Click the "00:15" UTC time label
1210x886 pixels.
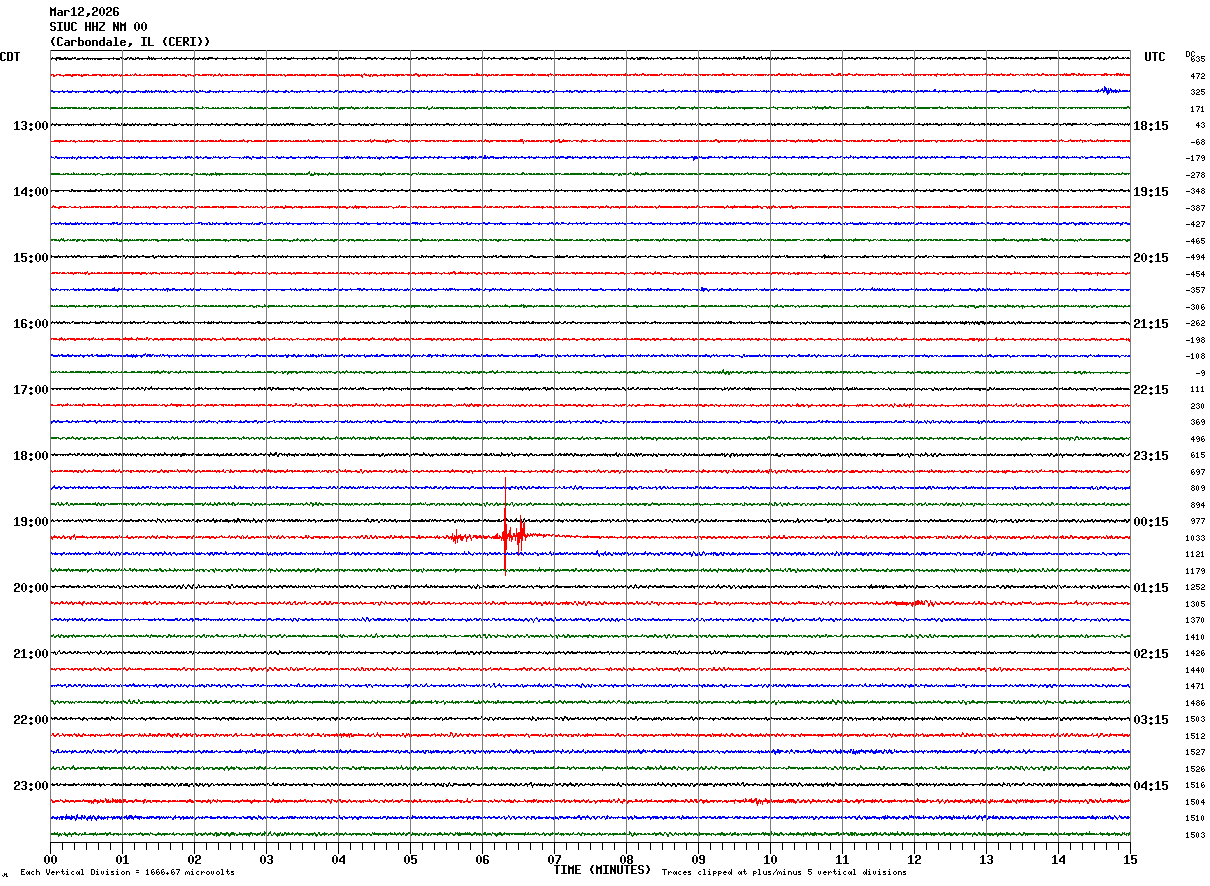(1151, 522)
